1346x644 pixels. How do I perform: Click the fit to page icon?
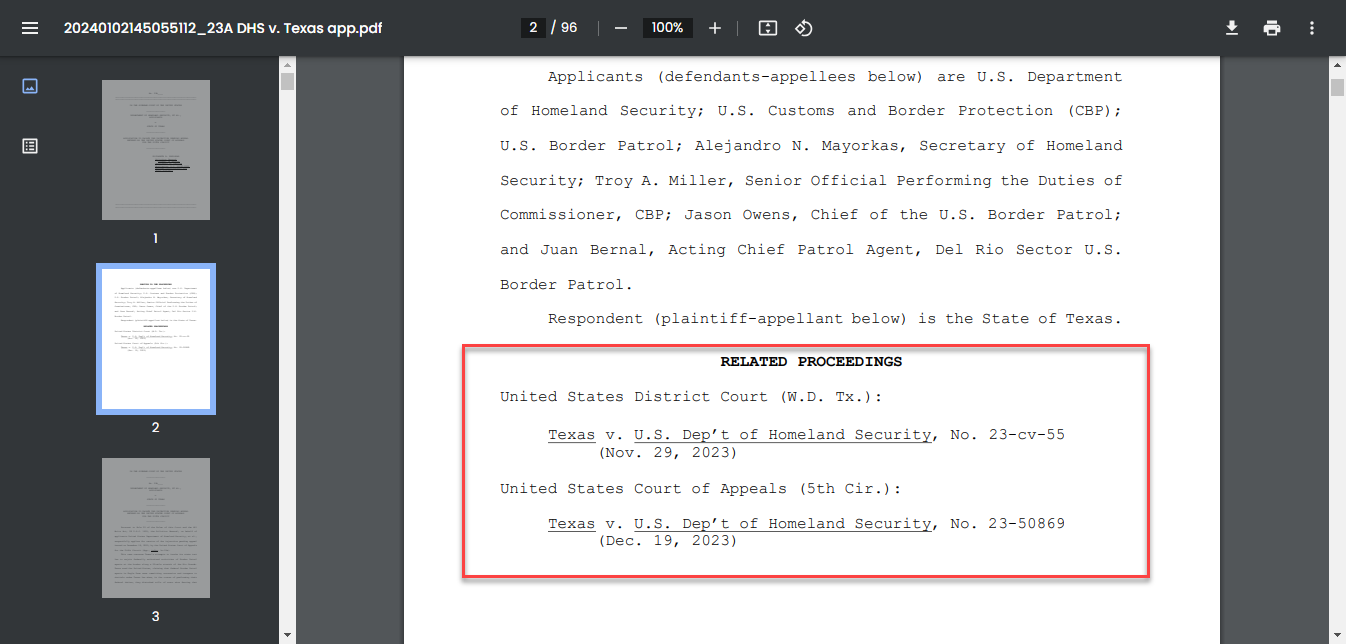pyautogui.click(x=767, y=28)
